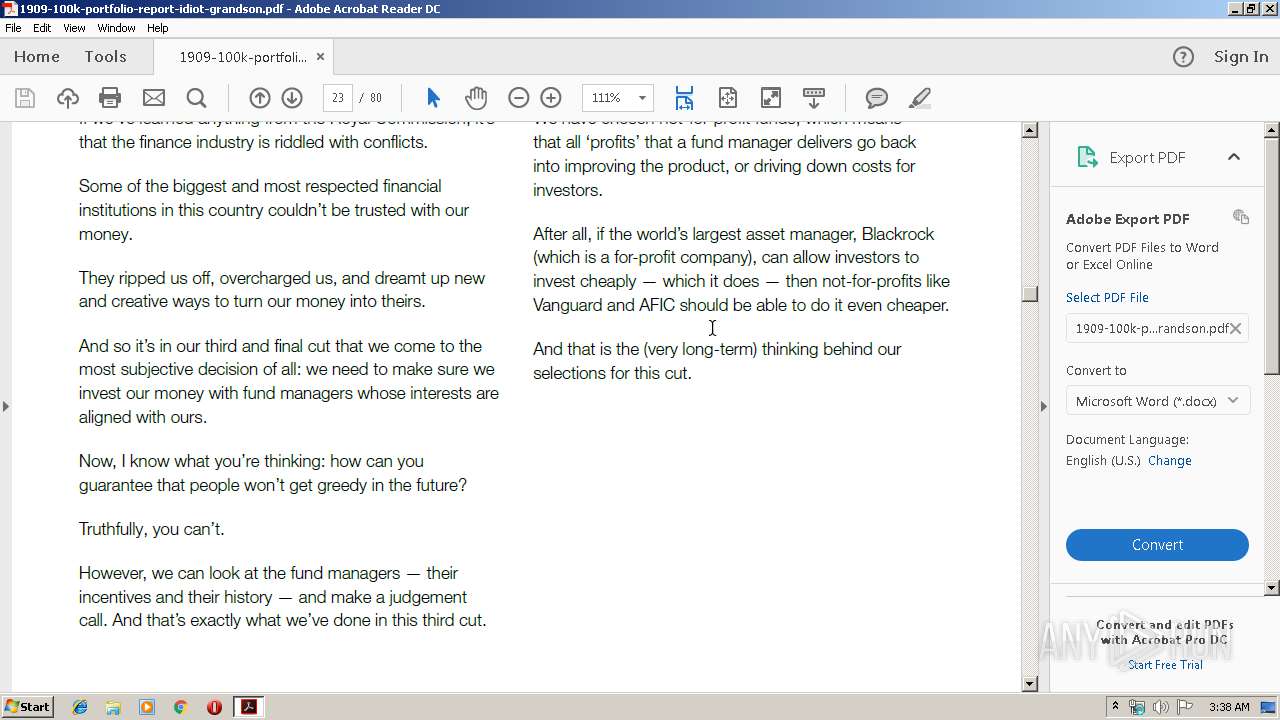Open Convert to Microsoft Word dropdown
Image resolution: width=1280 pixels, height=720 pixels.
click(1157, 401)
